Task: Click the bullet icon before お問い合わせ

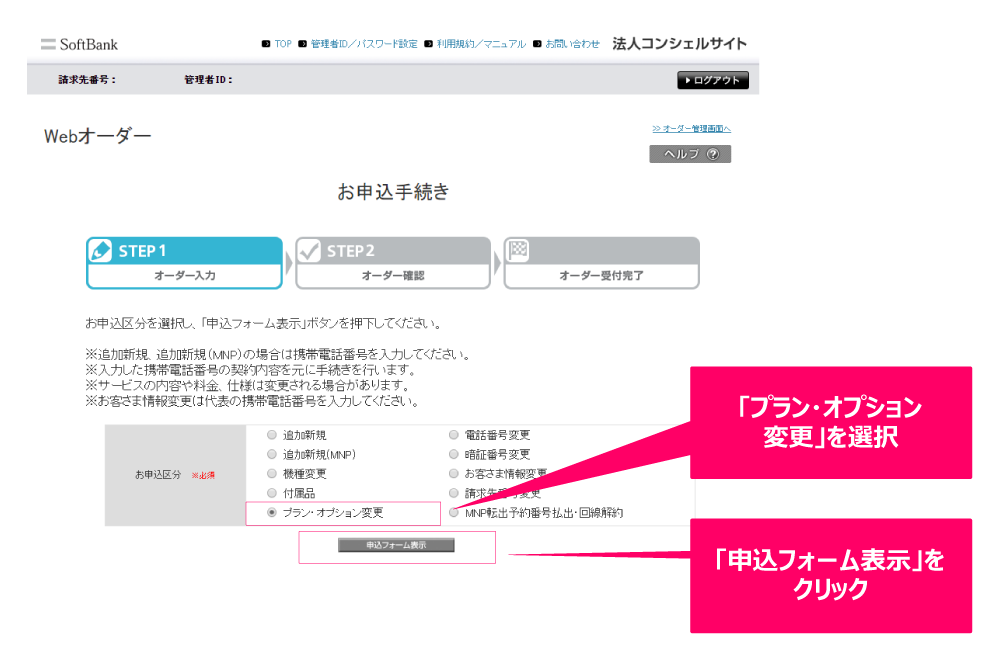Action: pyautogui.click(x=537, y=44)
